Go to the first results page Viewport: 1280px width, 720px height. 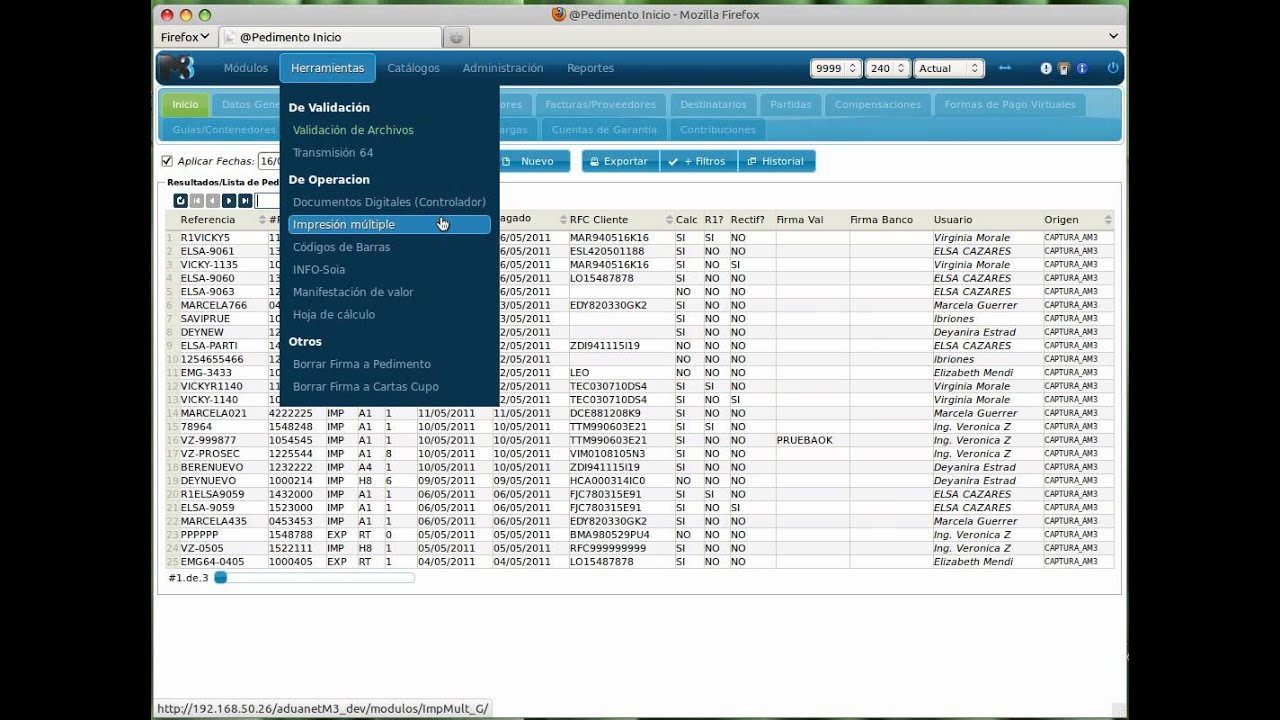tap(197, 201)
